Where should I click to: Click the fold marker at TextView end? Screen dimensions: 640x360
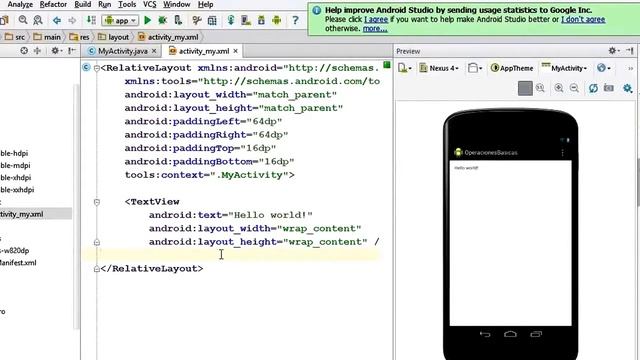click(97, 242)
